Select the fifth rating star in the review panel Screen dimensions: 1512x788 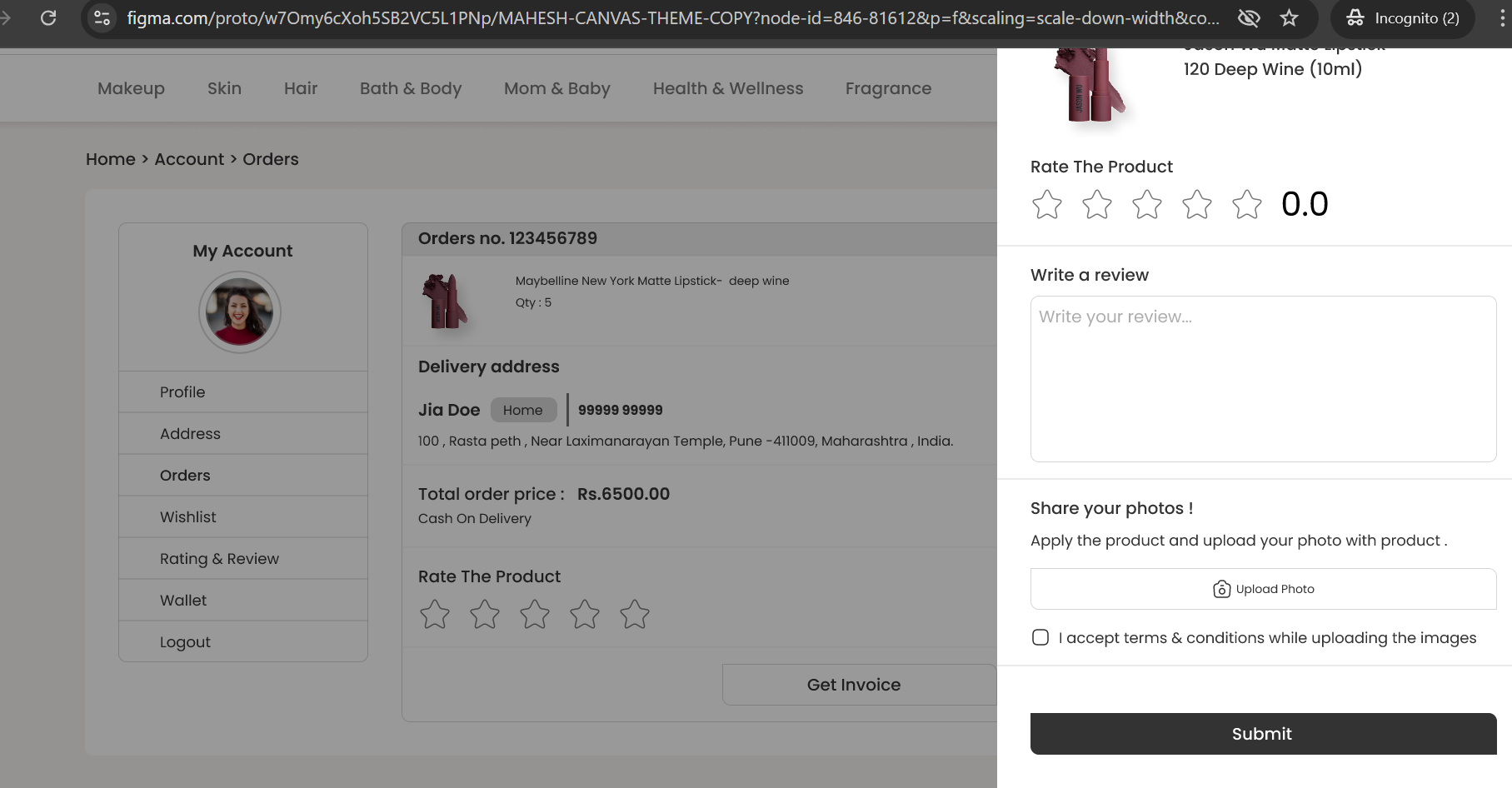1247,204
